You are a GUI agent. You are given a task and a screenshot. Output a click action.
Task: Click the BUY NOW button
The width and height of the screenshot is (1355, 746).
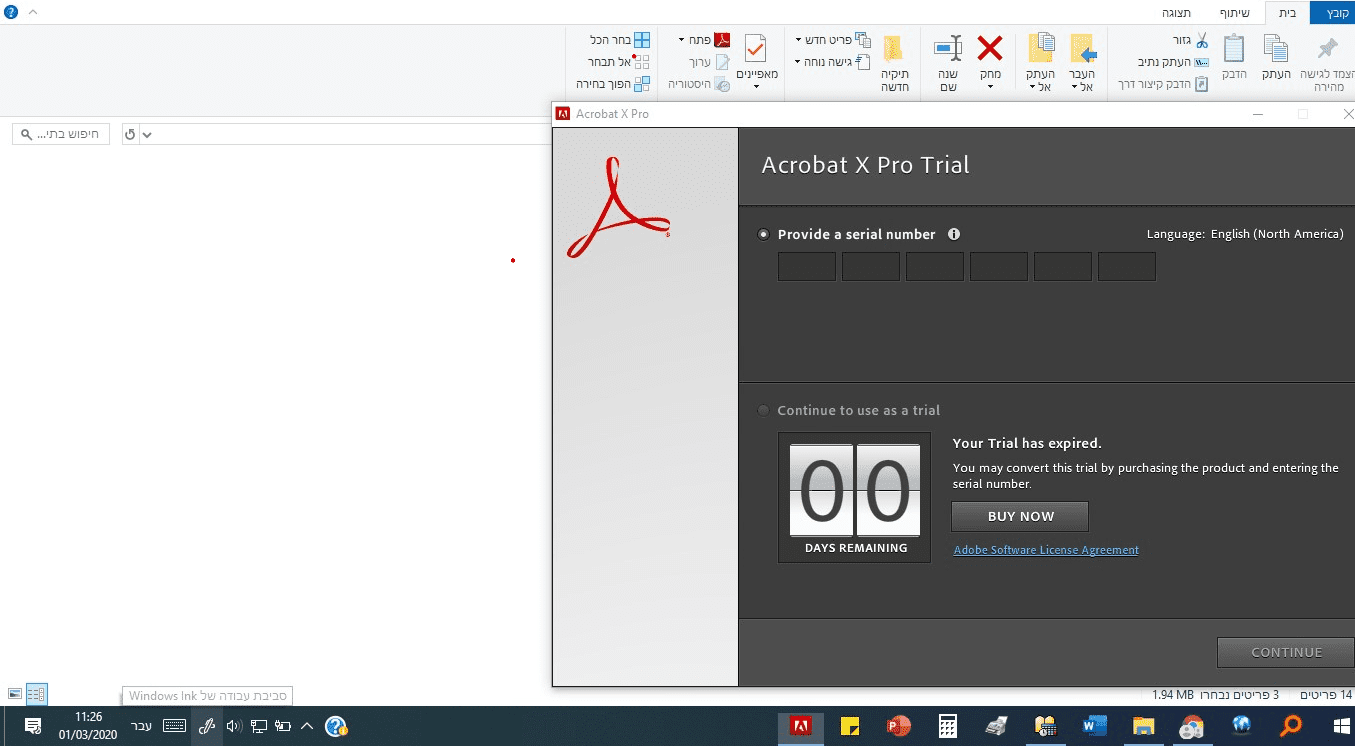[x=1020, y=516]
